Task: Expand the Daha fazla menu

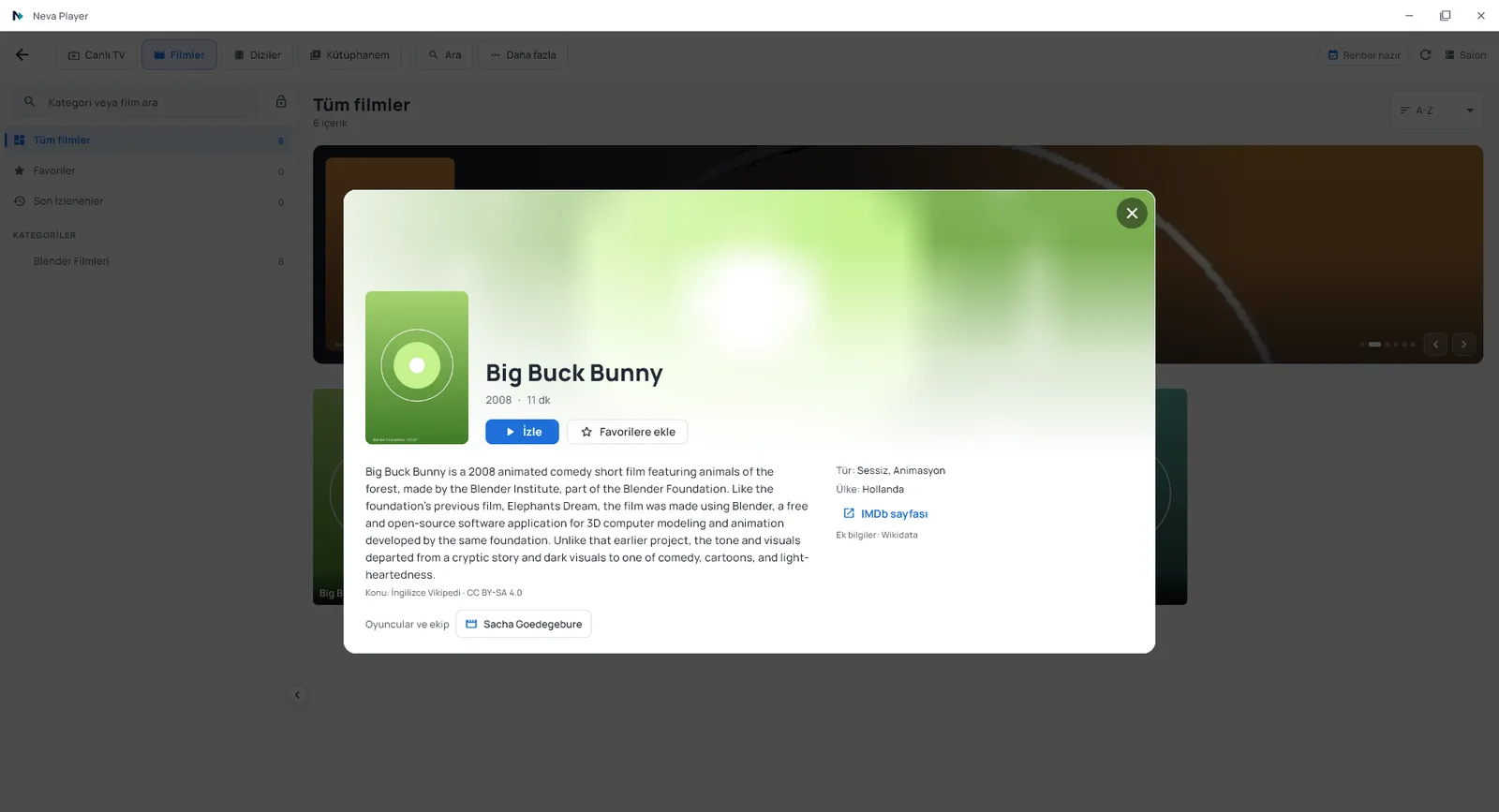Action: pos(523,55)
